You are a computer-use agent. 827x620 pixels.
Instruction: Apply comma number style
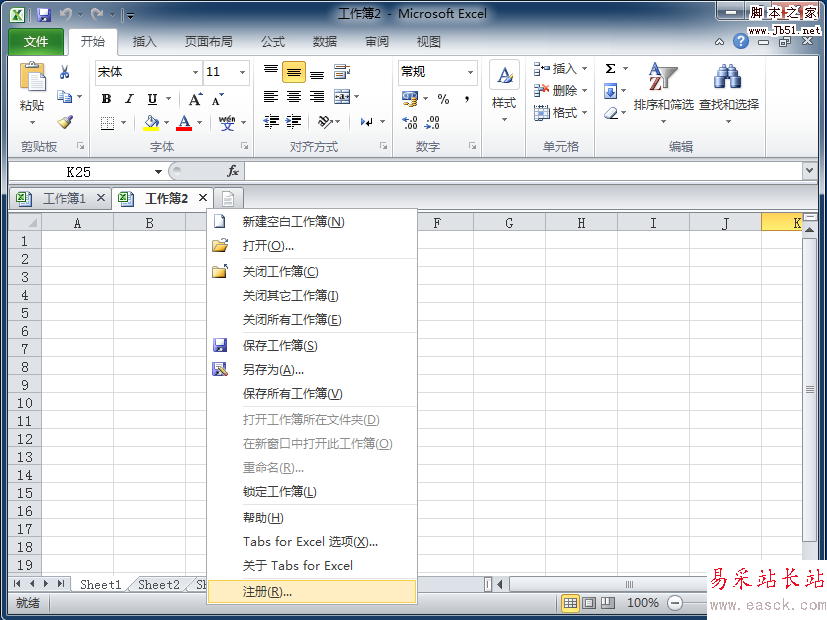click(467, 99)
